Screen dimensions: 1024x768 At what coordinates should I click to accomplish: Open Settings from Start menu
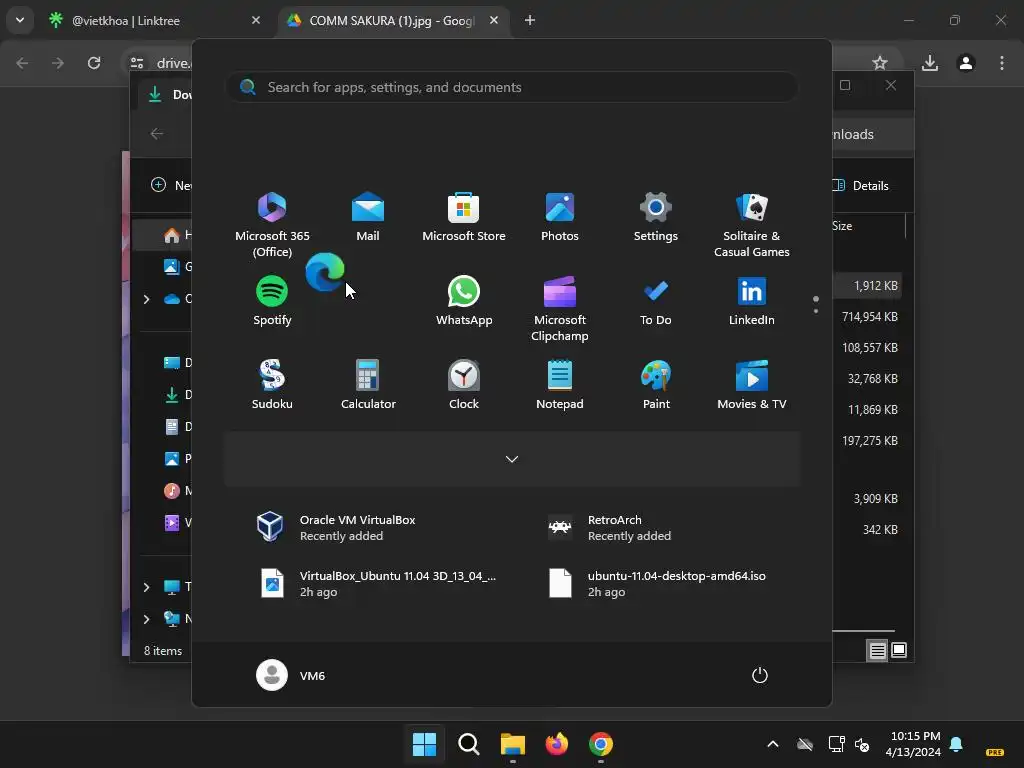656,217
